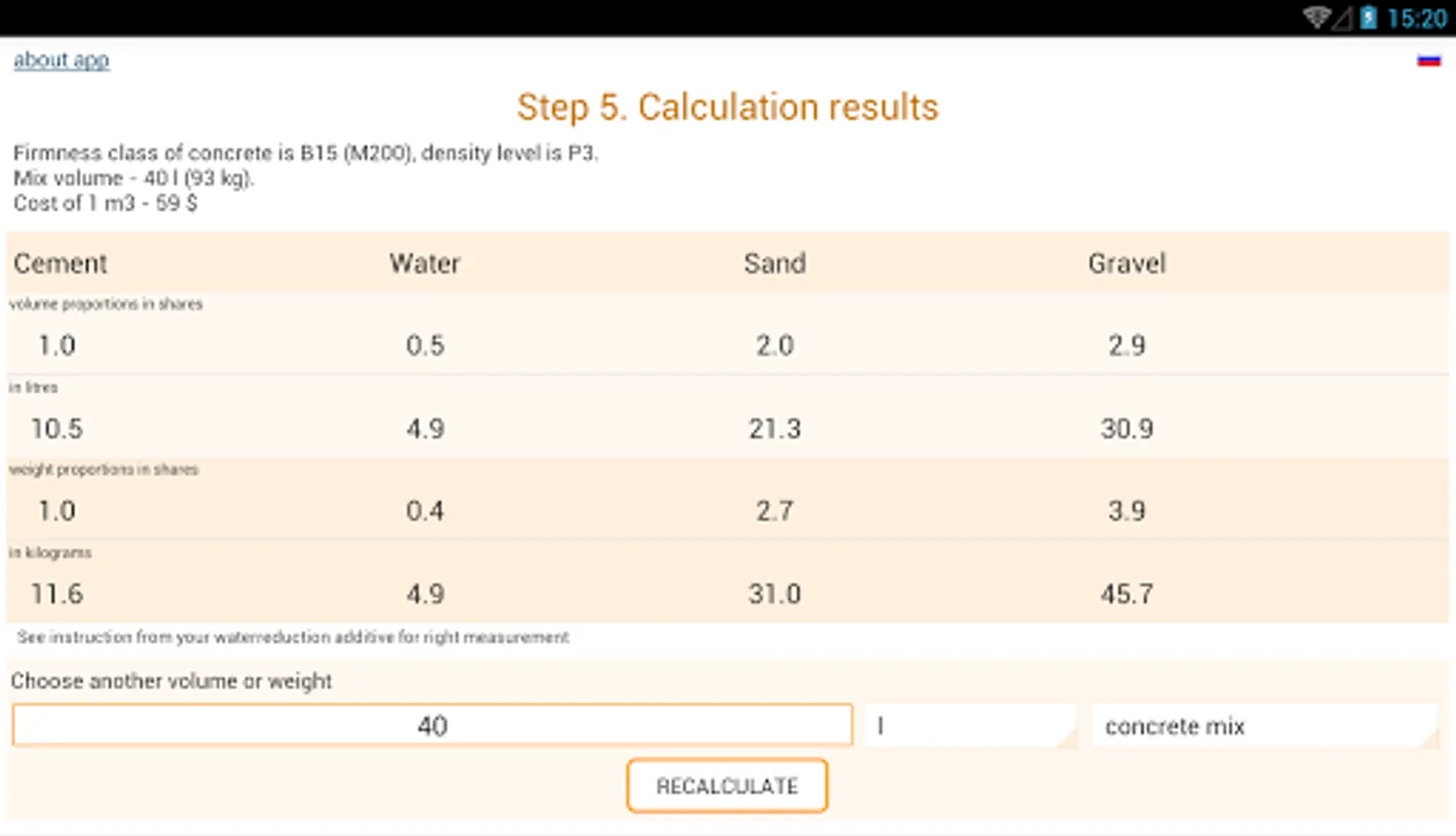The width and height of the screenshot is (1456, 836).
Task: Tap the battery status icon
Action: pos(1368,18)
